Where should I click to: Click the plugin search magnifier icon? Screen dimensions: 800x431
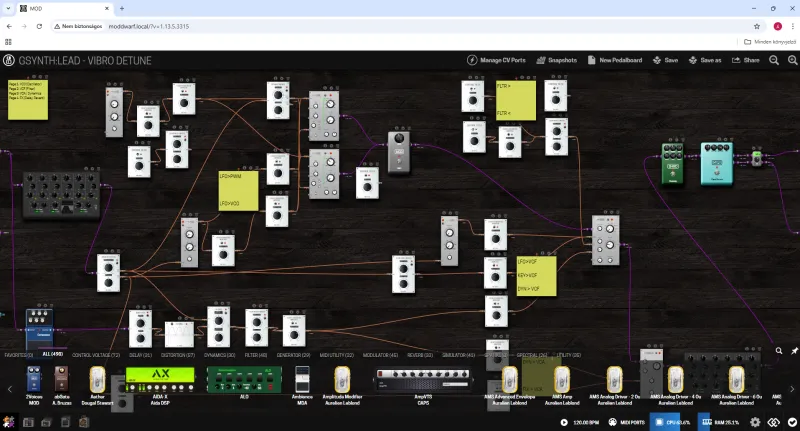779,351
